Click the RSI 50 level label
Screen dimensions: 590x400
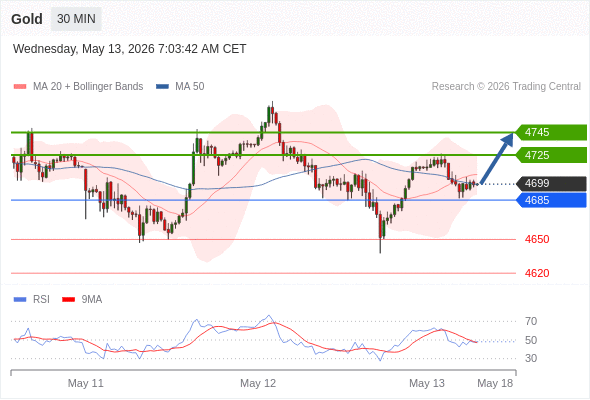531,340
